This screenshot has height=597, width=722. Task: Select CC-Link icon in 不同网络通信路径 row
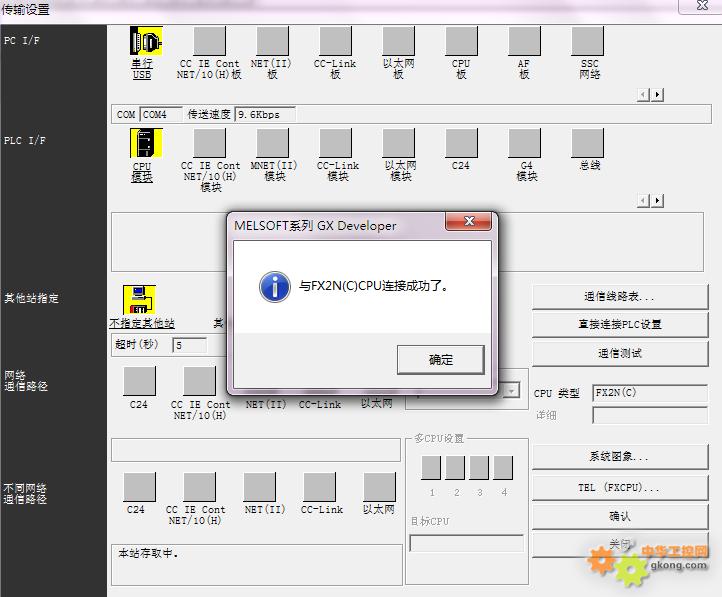320,487
